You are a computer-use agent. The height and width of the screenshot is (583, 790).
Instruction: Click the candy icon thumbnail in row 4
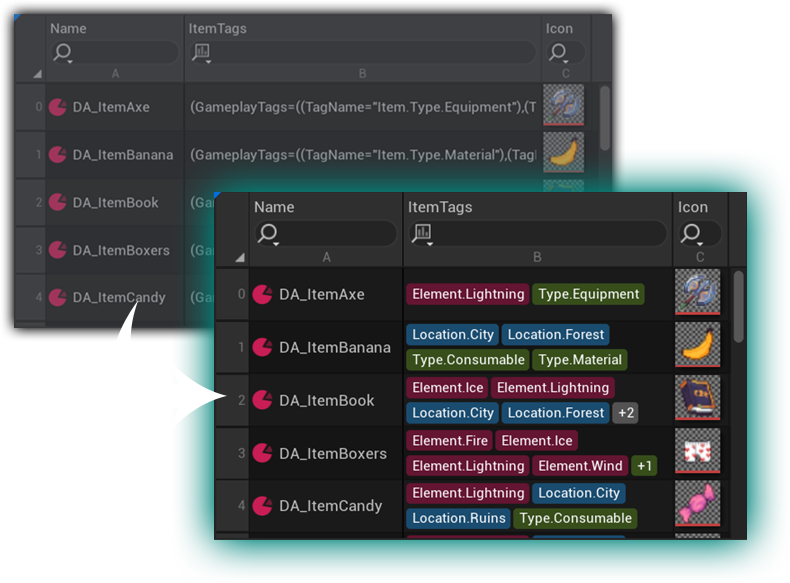pos(699,506)
